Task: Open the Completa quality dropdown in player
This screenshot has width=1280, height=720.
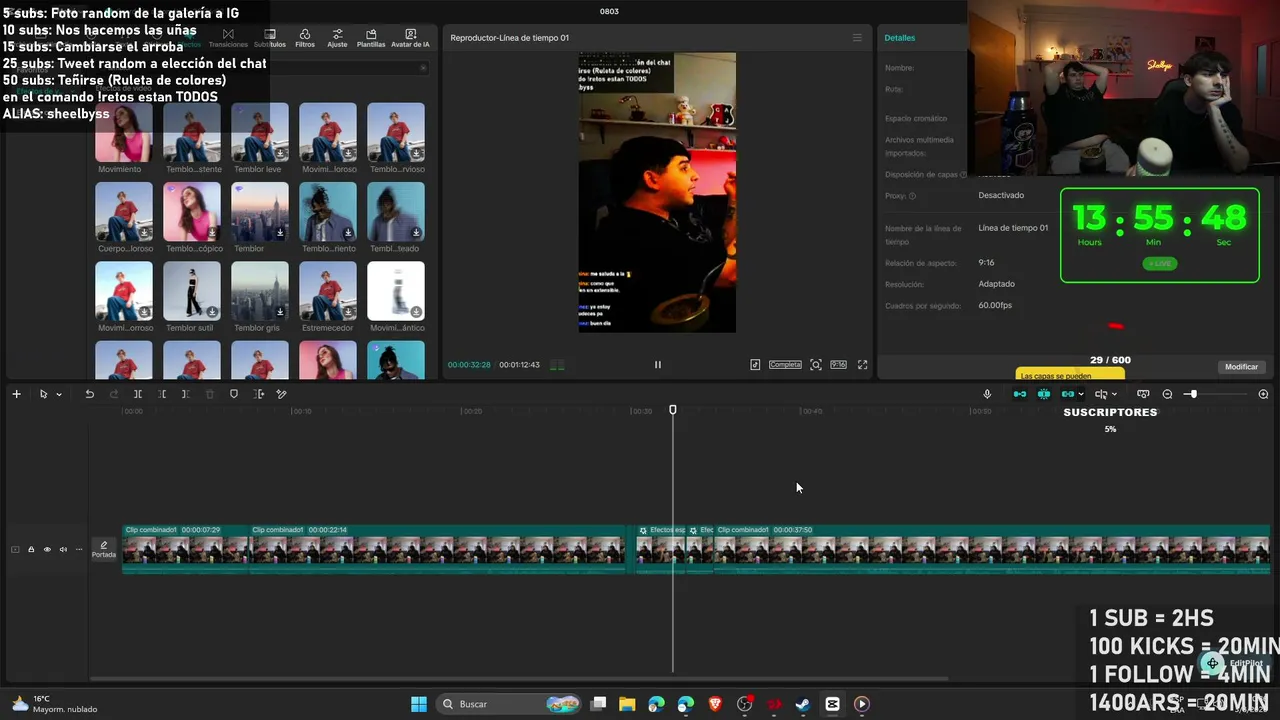Action: 785,365
